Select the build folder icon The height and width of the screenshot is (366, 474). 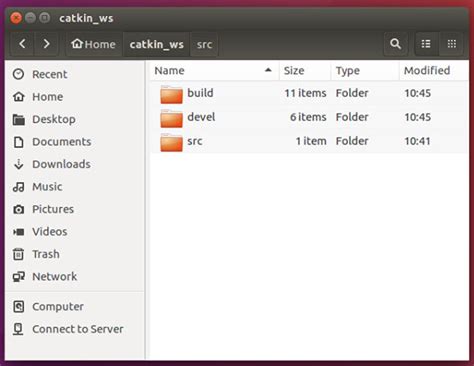(x=171, y=94)
